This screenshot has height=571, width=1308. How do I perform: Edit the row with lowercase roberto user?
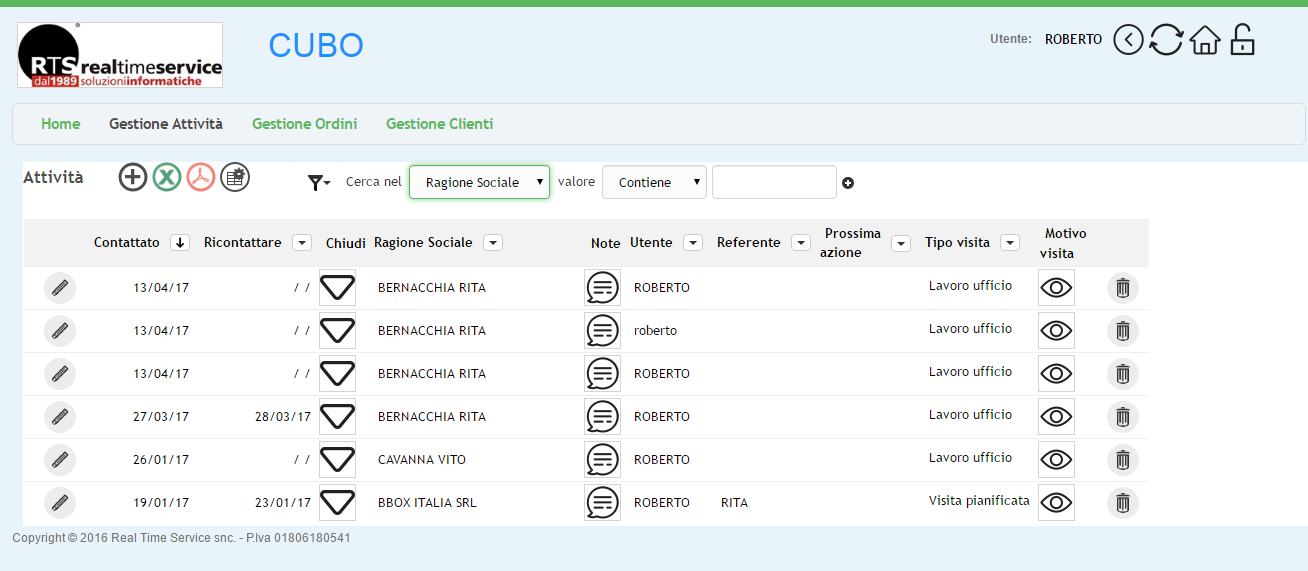click(x=60, y=331)
